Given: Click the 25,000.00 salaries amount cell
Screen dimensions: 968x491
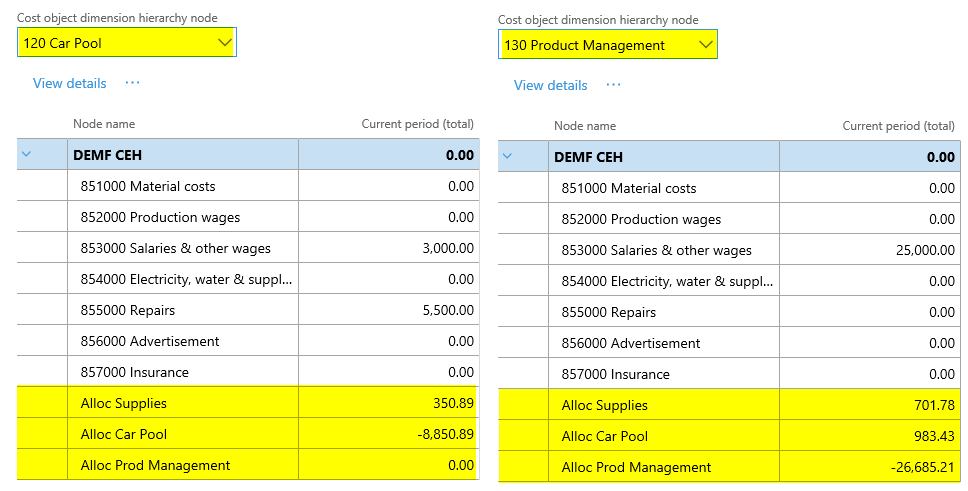Looking at the screenshot, I should tap(925, 250).
